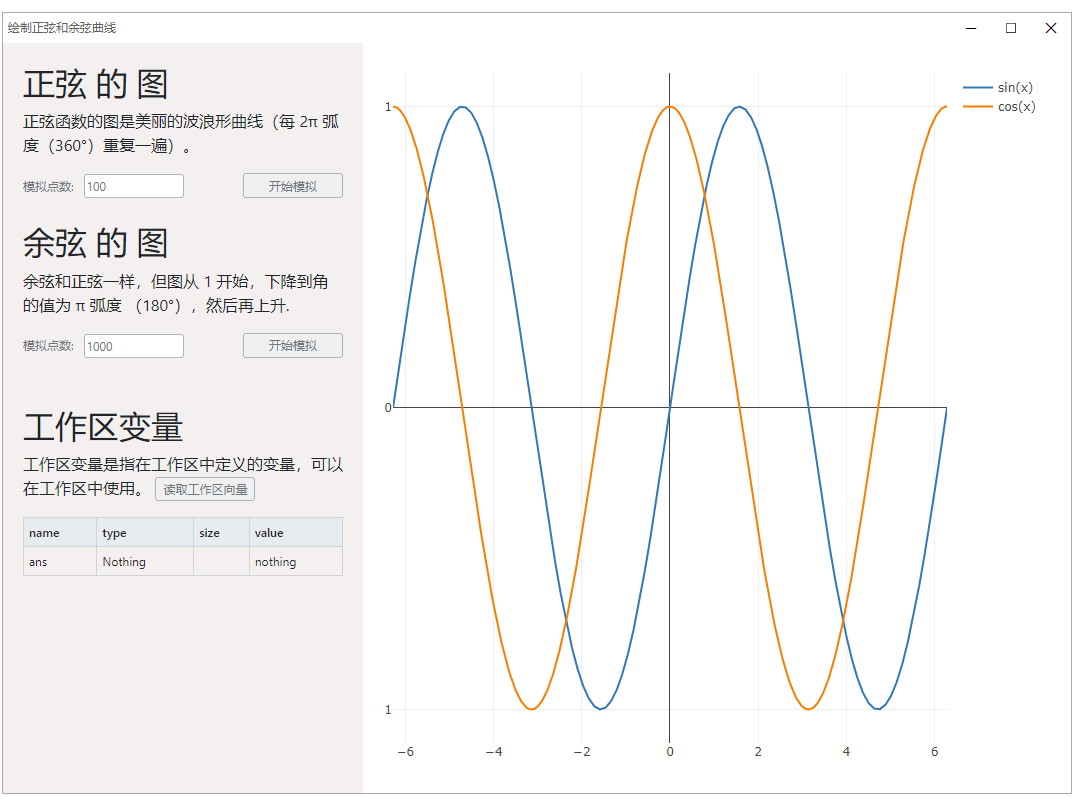
Task: Click the x-axis tick label 6
Action: coord(934,752)
